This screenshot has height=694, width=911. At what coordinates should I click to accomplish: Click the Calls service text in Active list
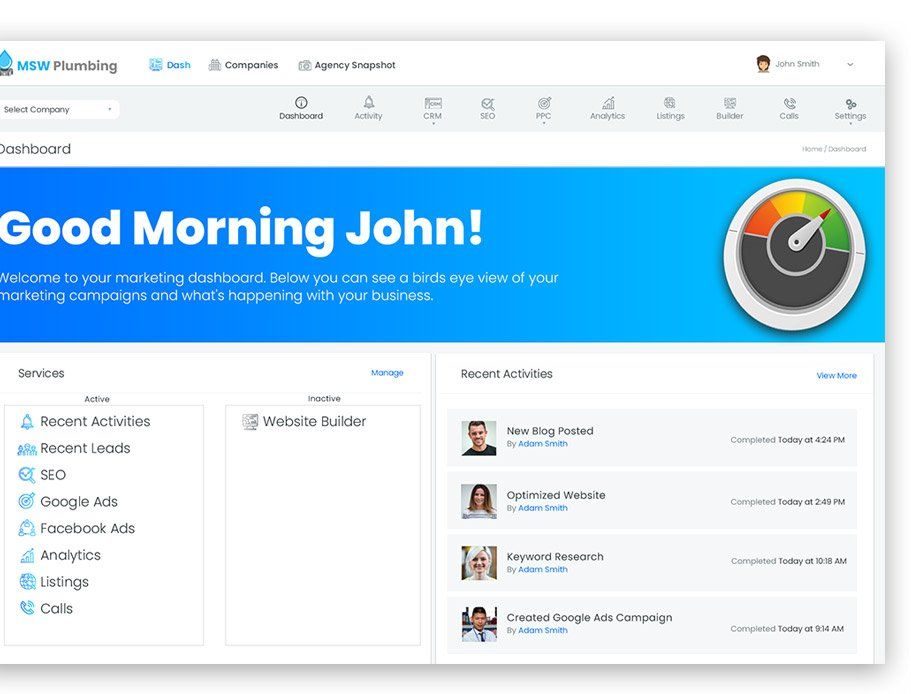pos(56,609)
